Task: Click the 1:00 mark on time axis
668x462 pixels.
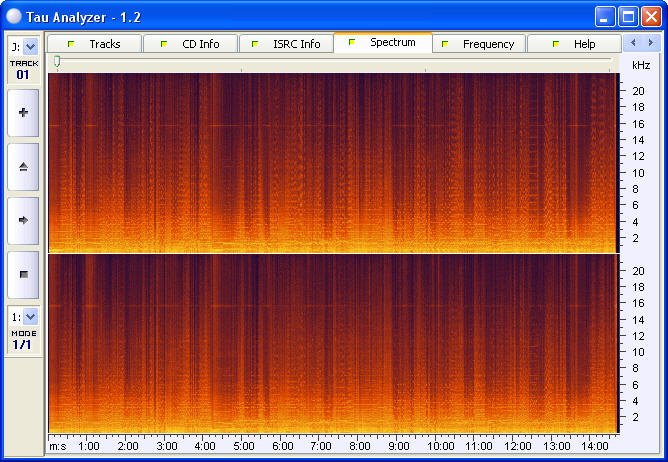Action: point(89,446)
